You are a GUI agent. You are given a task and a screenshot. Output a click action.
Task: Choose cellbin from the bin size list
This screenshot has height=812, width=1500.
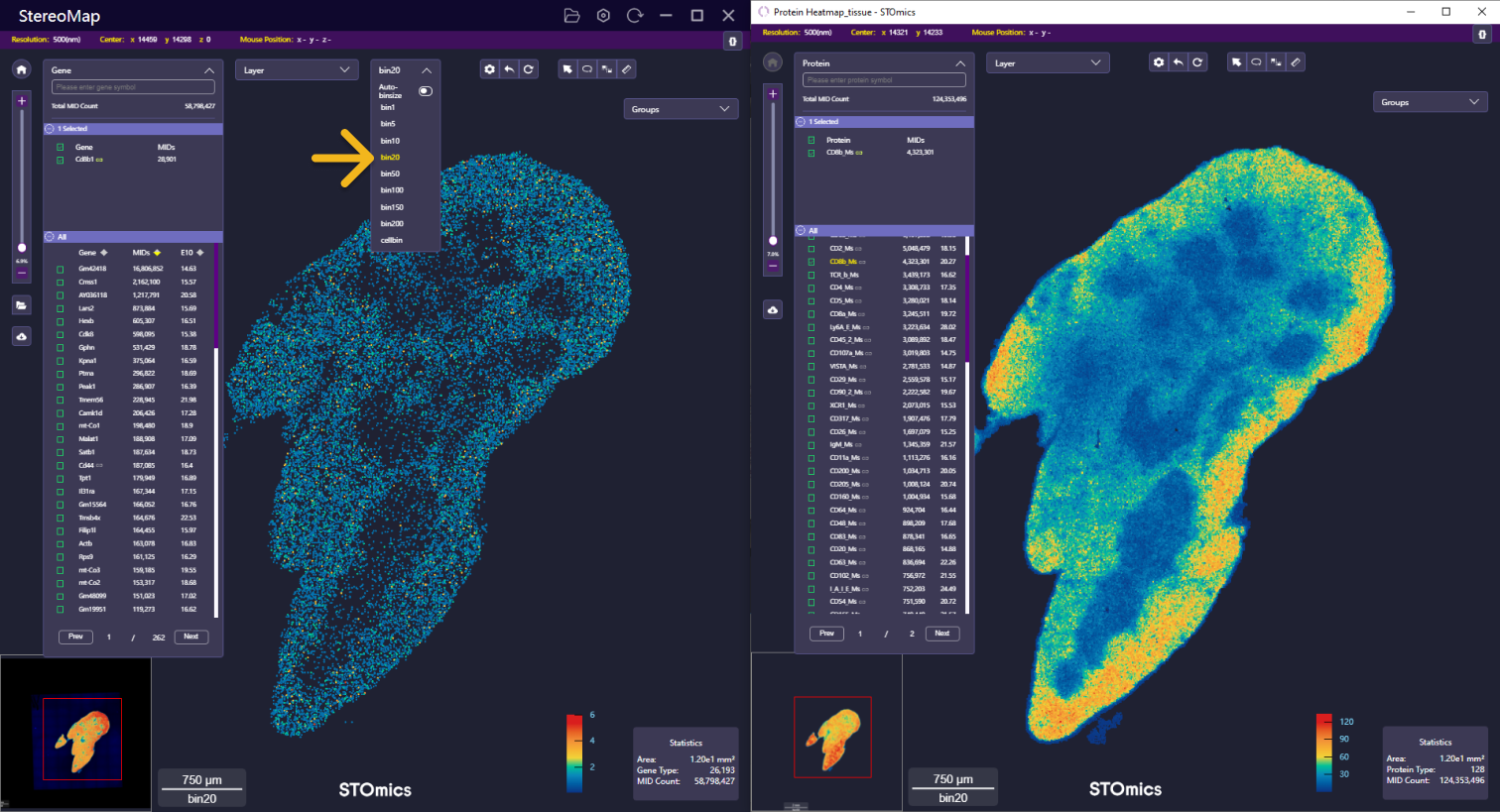coord(392,240)
